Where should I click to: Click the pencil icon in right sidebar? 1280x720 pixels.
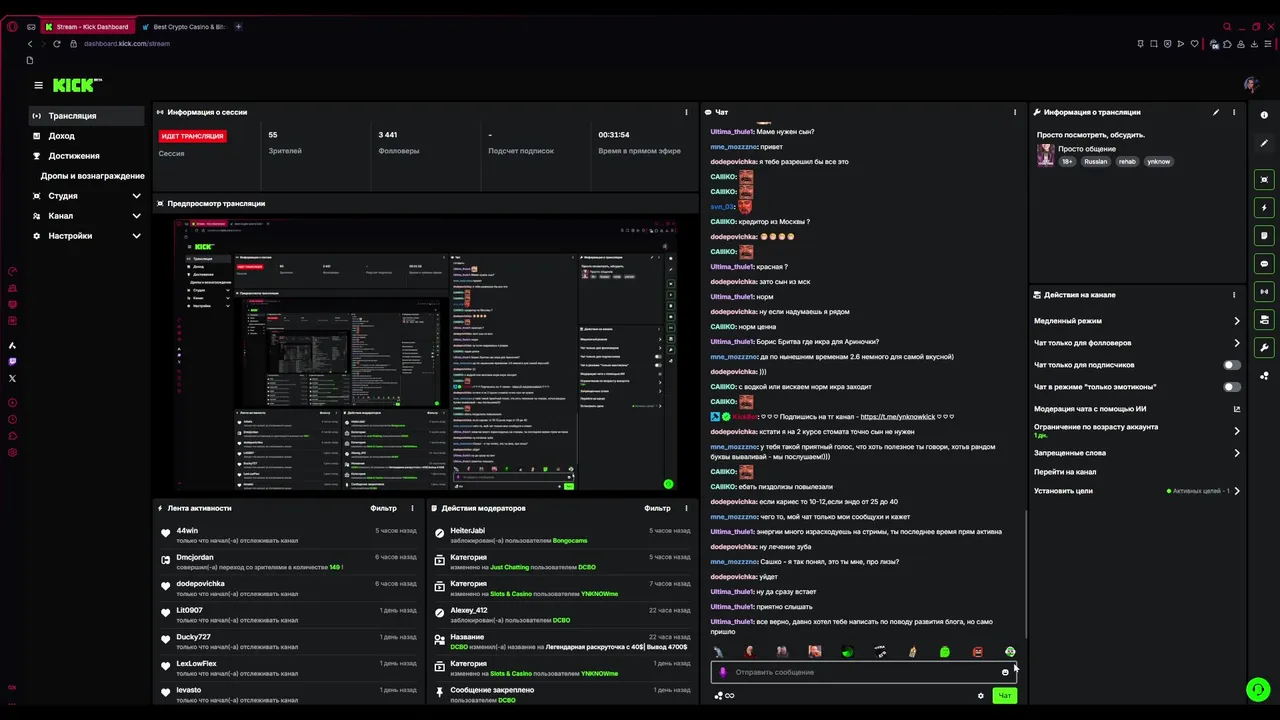[x=1264, y=143]
